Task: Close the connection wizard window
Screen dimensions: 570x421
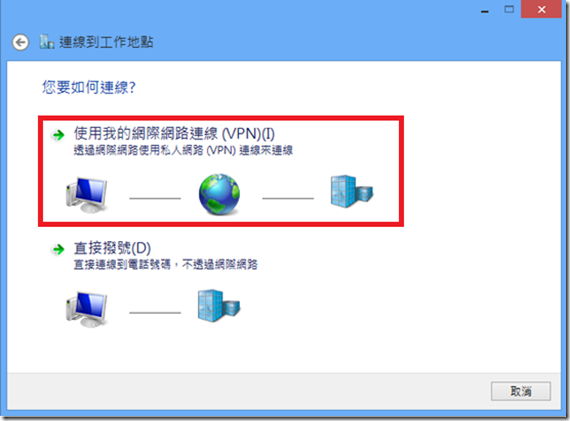Action: click(541, 9)
